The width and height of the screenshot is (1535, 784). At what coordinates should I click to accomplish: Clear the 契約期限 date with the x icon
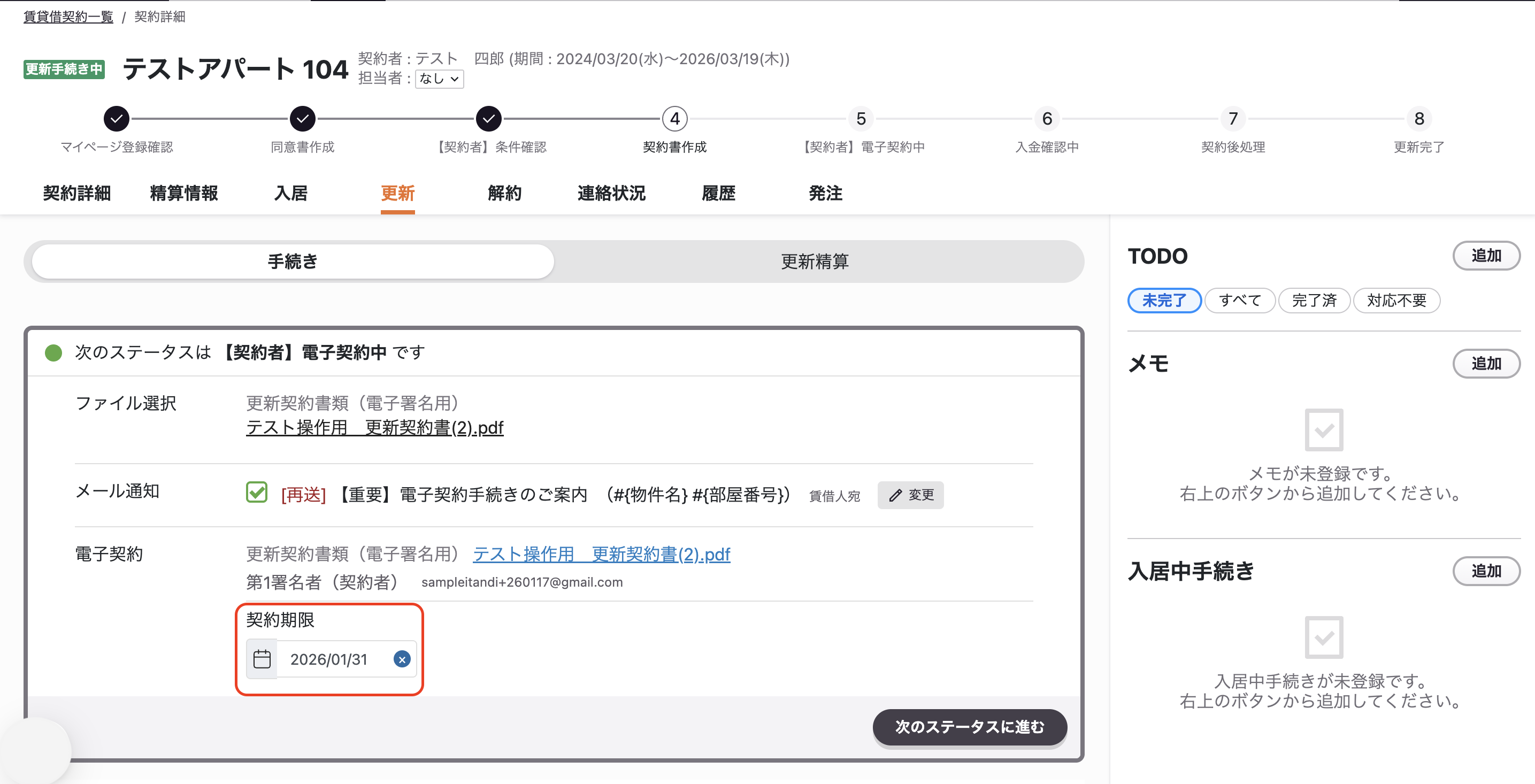(402, 659)
